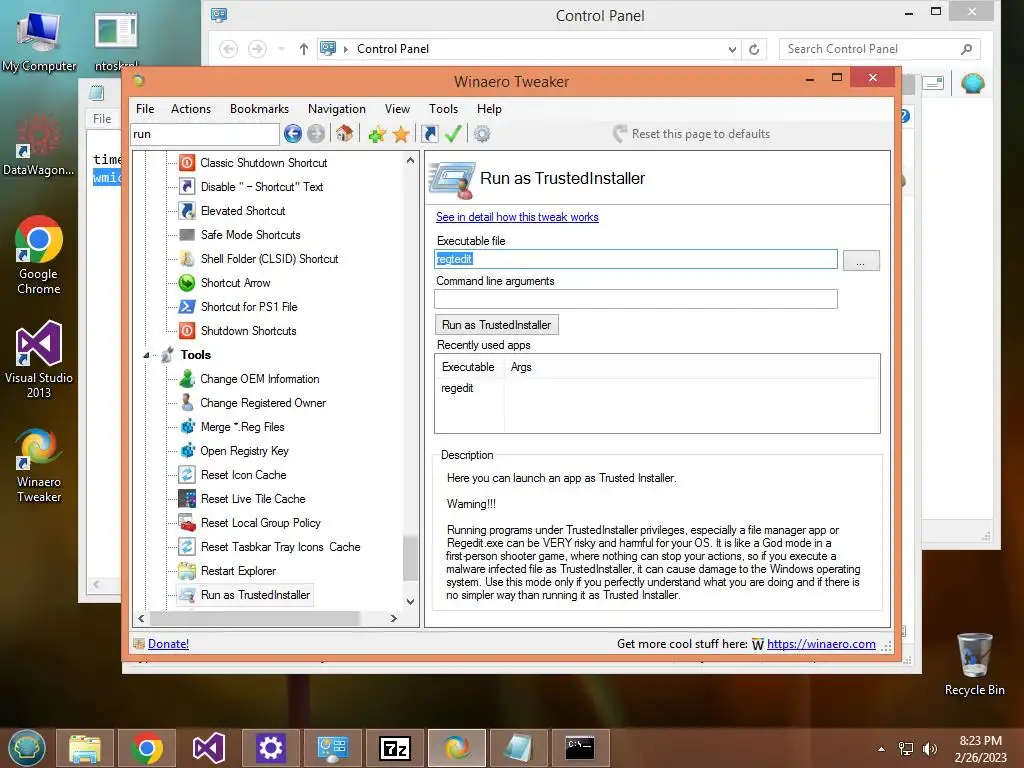Show hidden tray icons arrow
Viewport: 1024px width, 768px height.
pos(882,749)
